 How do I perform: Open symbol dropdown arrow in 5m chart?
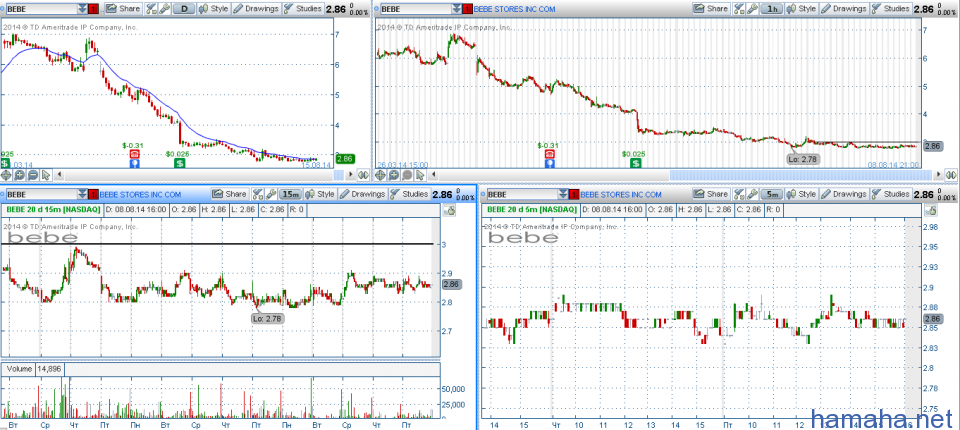(x=563, y=194)
